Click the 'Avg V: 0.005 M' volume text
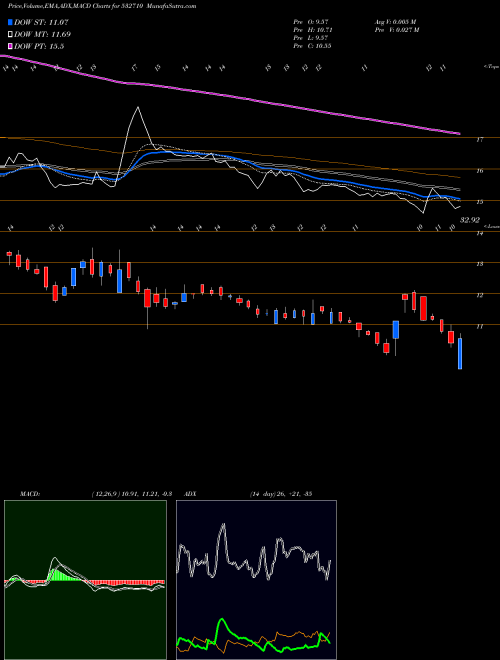The height and width of the screenshot is (660, 500). (395, 21)
